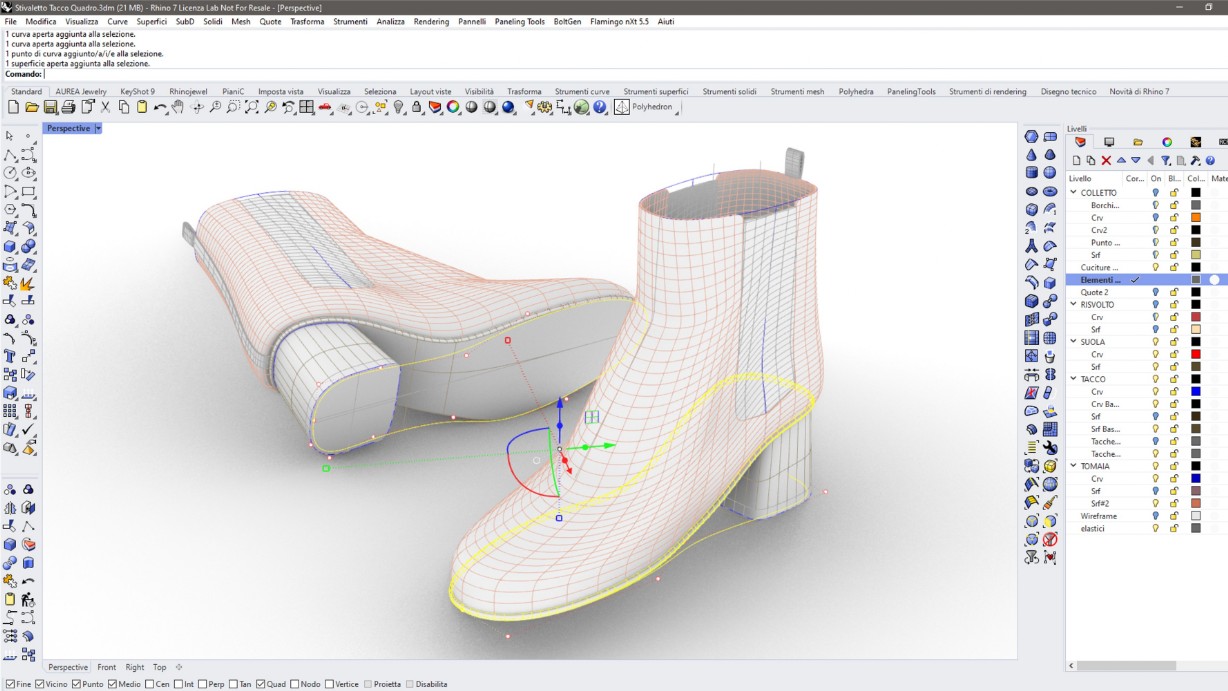
Task: Click the Print icon
Action: click(x=68, y=107)
